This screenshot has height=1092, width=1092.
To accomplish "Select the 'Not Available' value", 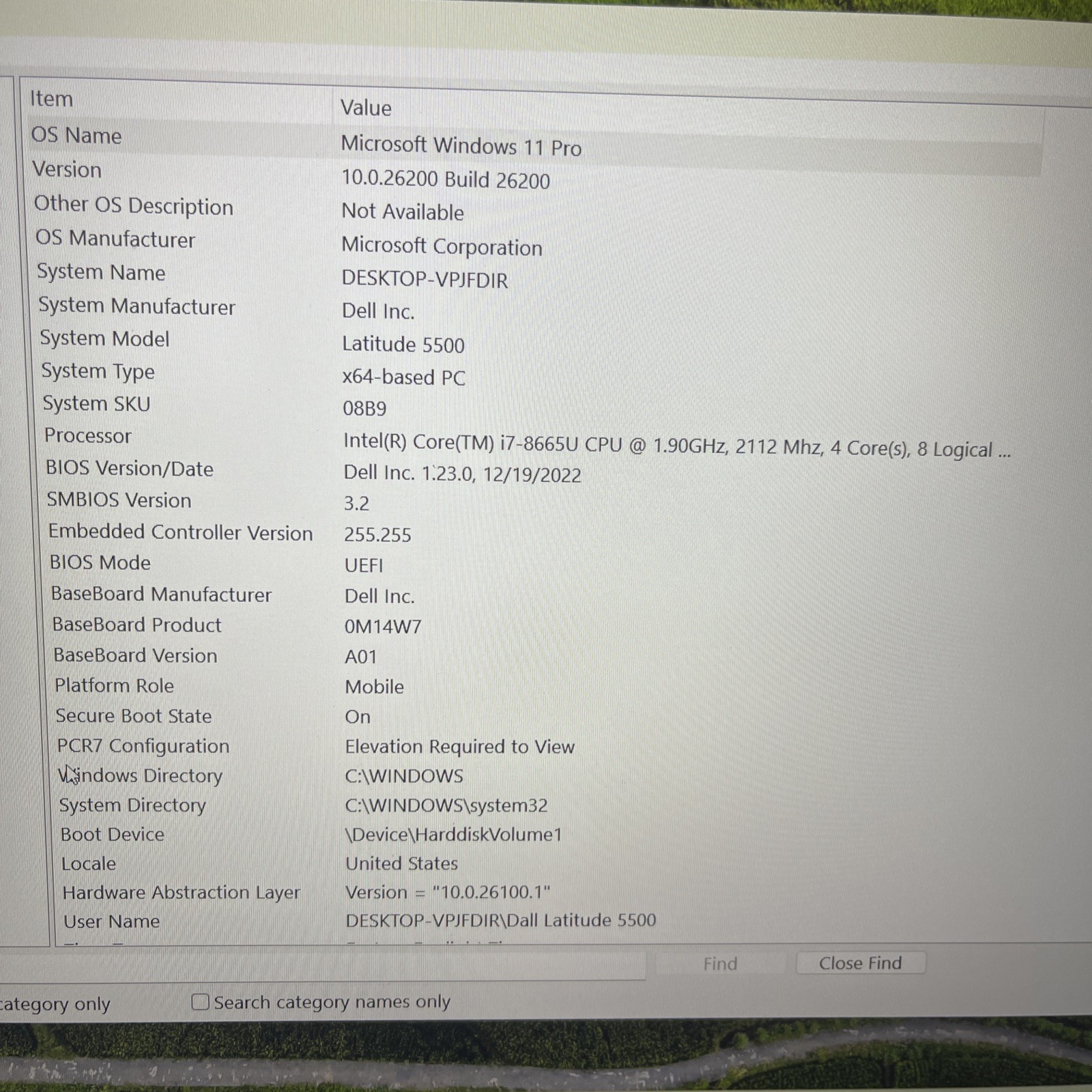I will pyautogui.click(x=403, y=212).
